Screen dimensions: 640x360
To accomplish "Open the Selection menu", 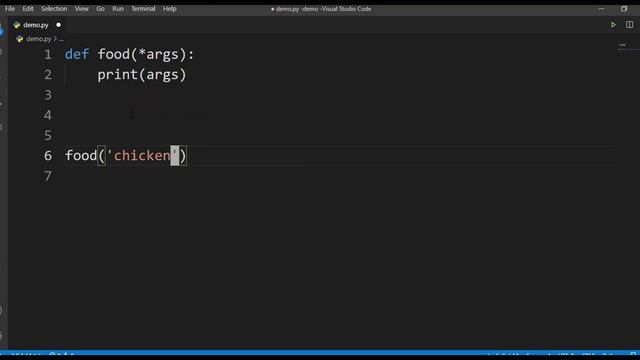I will click(54, 9).
